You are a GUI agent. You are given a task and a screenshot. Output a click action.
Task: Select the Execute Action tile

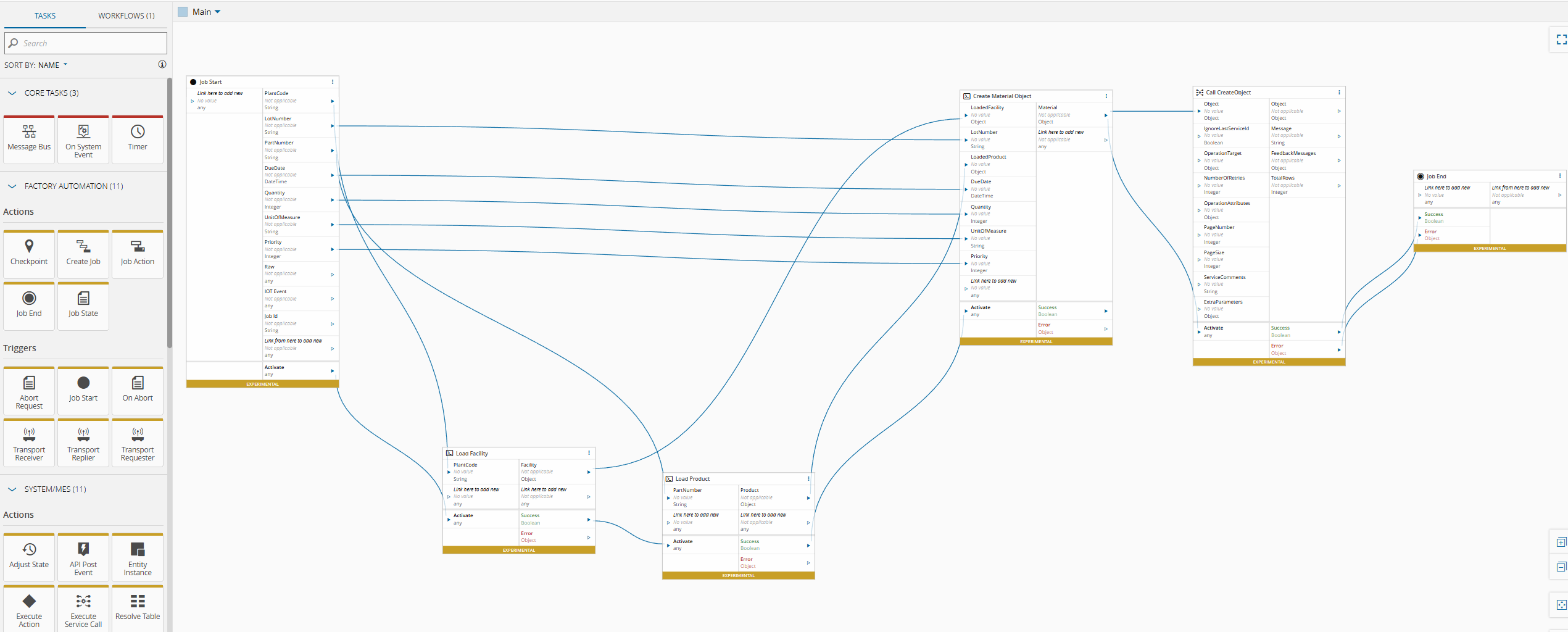(x=29, y=609)
